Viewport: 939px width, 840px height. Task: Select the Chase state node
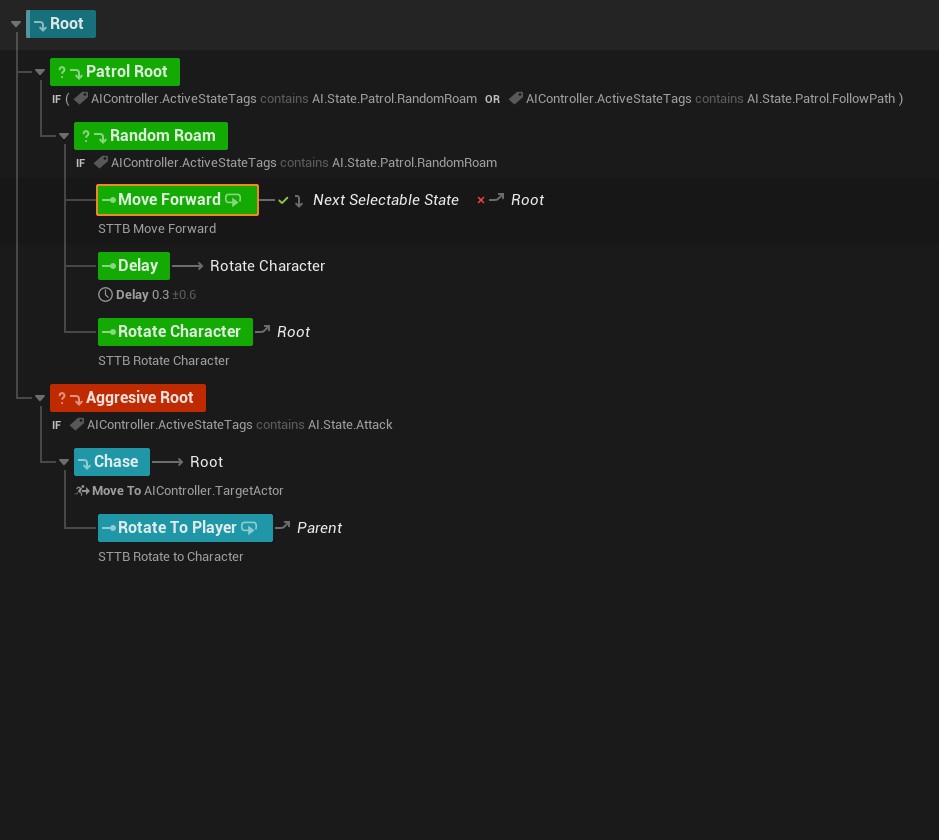(x=112, y=462)
